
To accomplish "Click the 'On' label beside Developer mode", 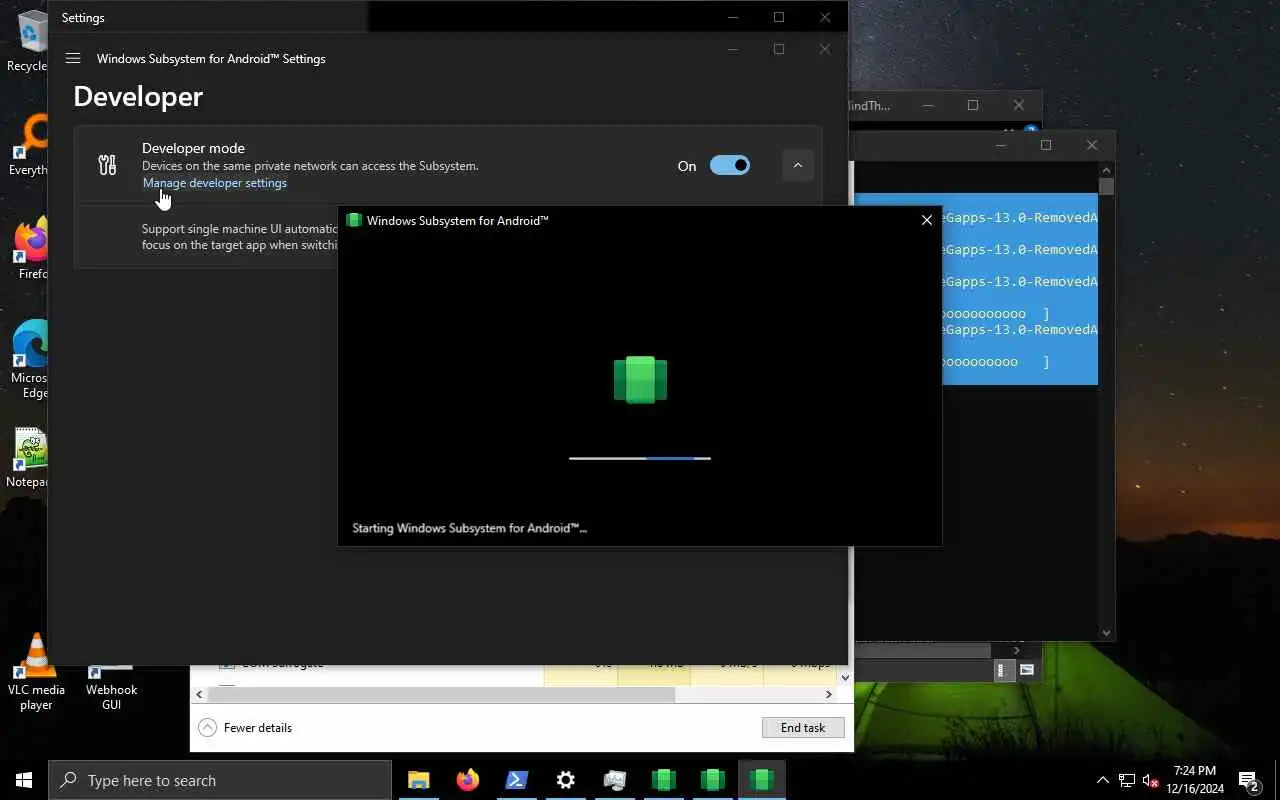I will tap(687, 166).
